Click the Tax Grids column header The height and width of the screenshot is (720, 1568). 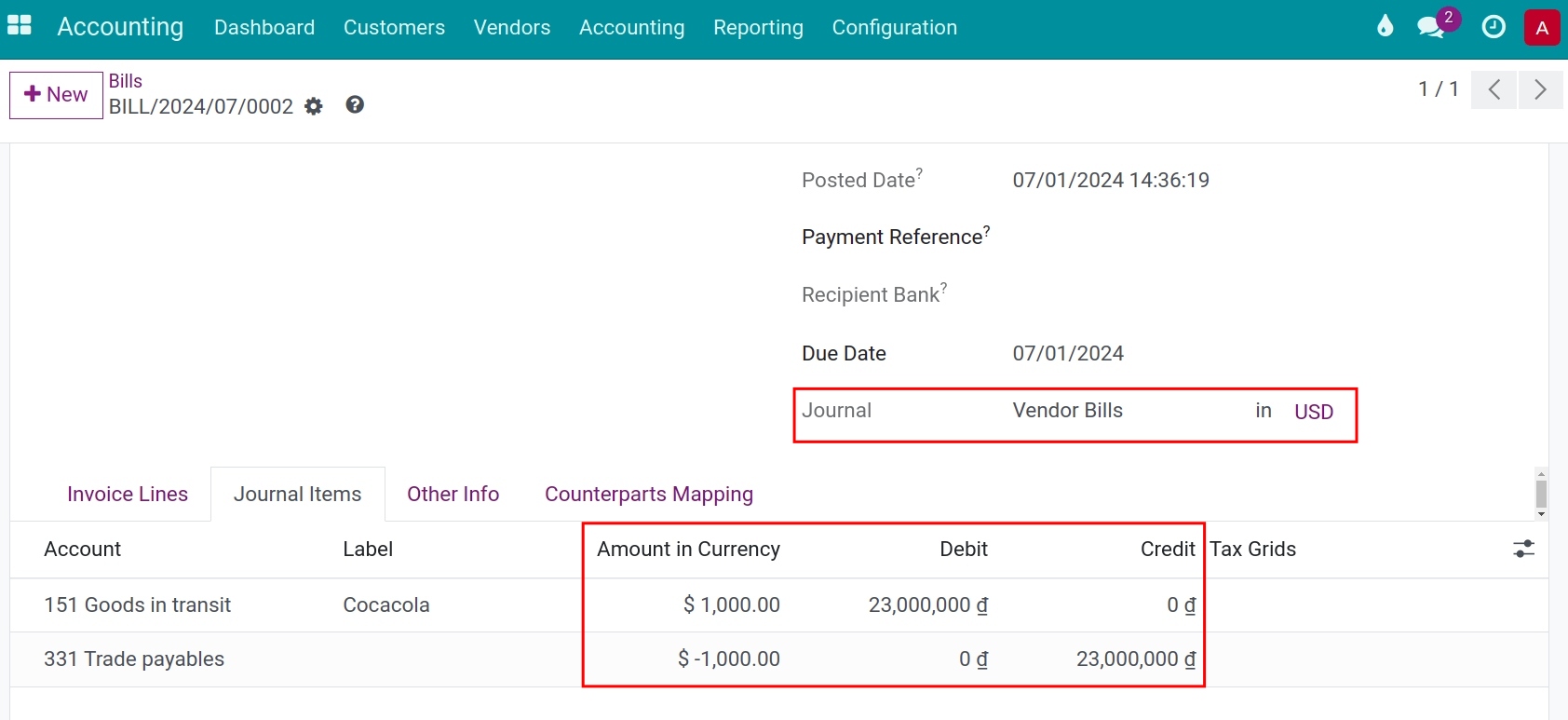tap(1253, 549)
